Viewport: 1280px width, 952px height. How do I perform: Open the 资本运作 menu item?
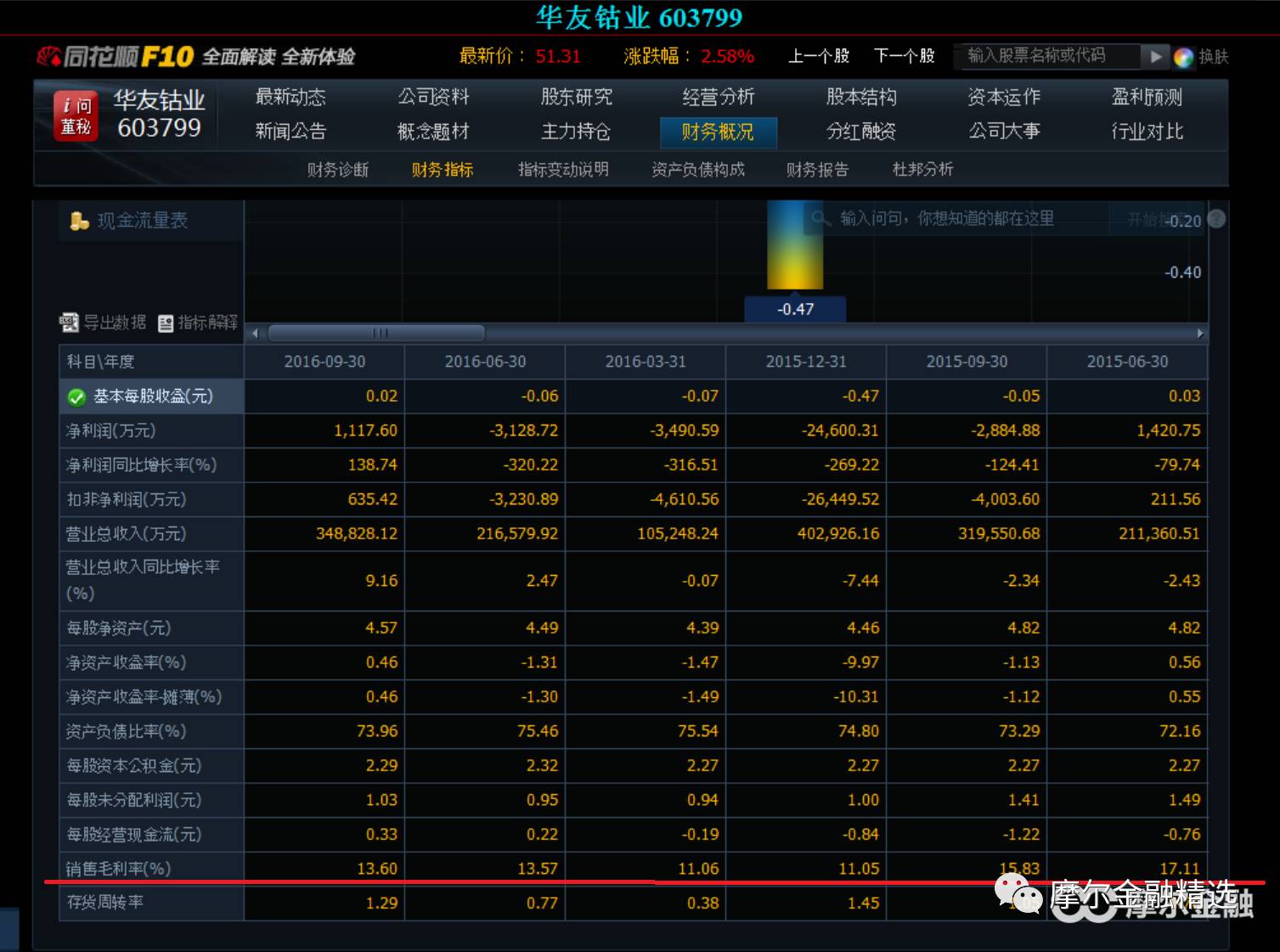point(1004,97)
